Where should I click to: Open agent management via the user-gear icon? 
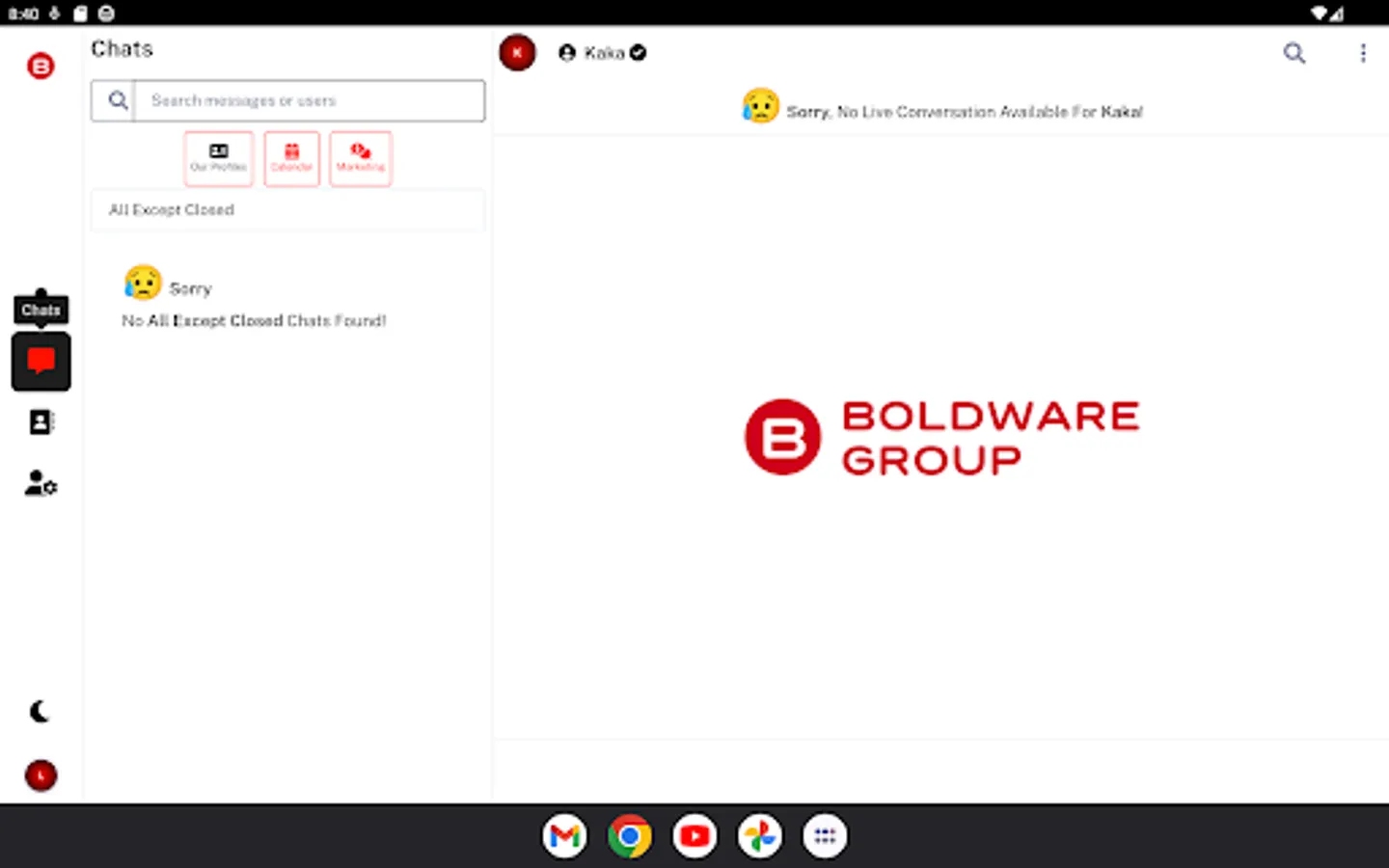[40, 485]
